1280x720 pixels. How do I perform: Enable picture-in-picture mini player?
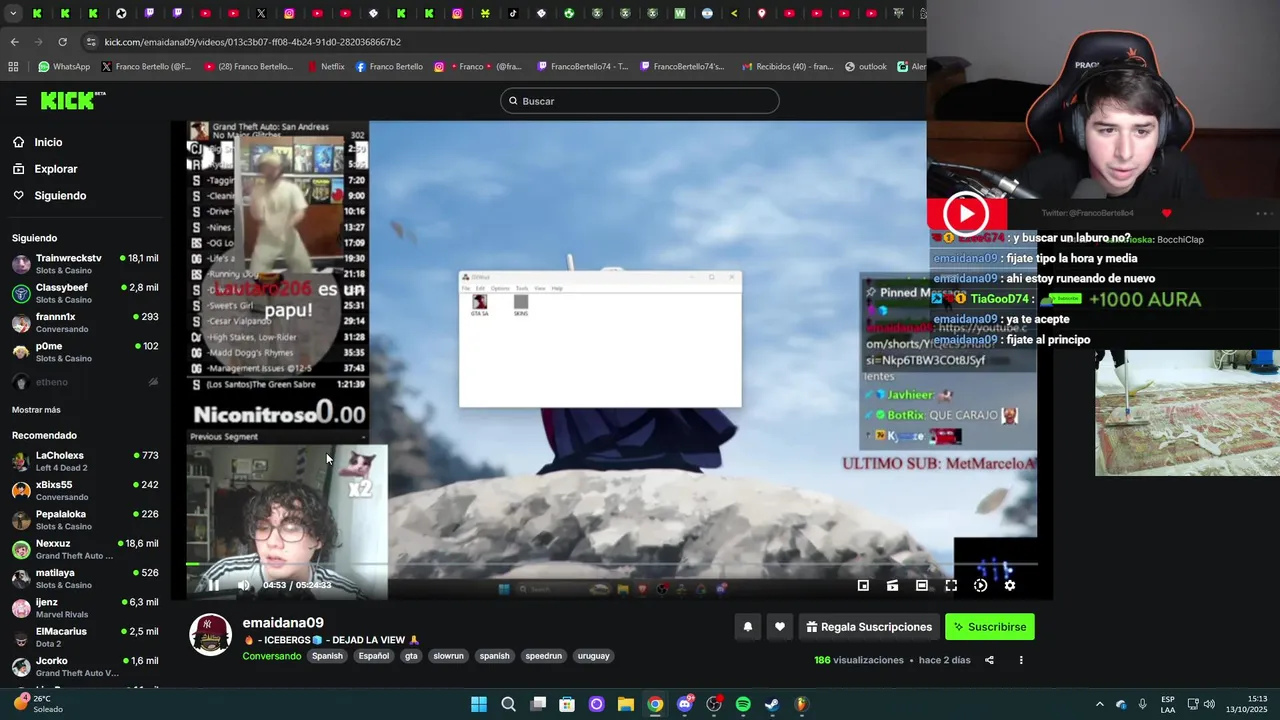click(x=863, y=586)
